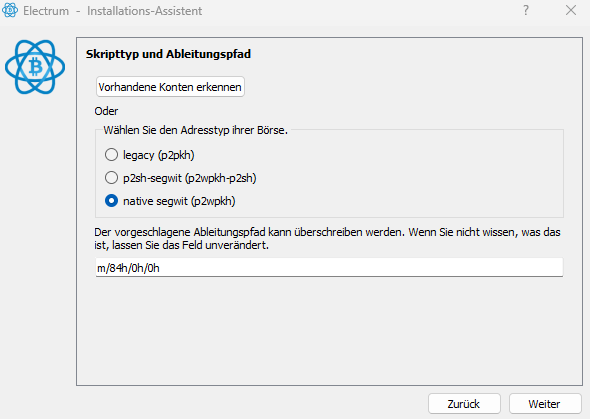Click the large Electrum Bitcoin atom logo
Image resolution: width=590 pixels, height=419 pixels.
(35, 67)
